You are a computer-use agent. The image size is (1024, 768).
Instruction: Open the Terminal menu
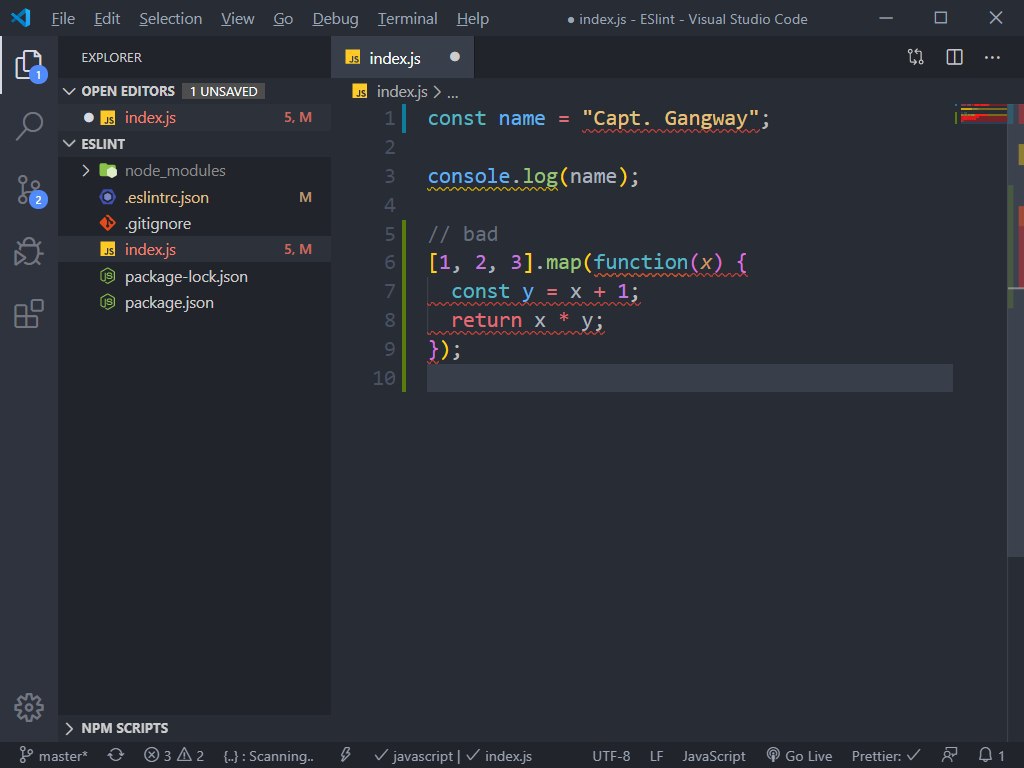point(408,18)
